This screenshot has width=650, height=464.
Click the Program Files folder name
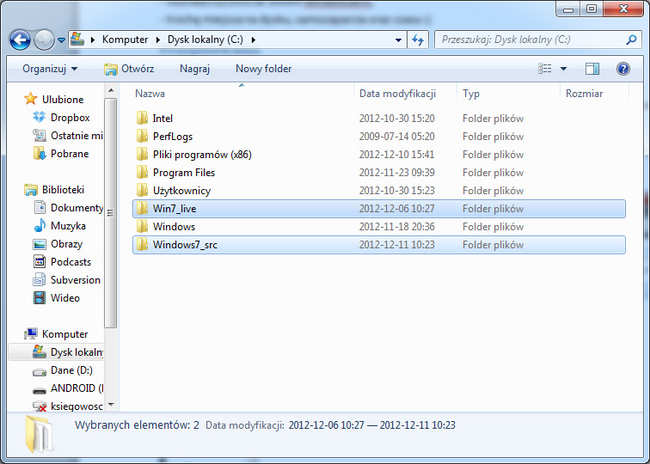tap(184, 172)
